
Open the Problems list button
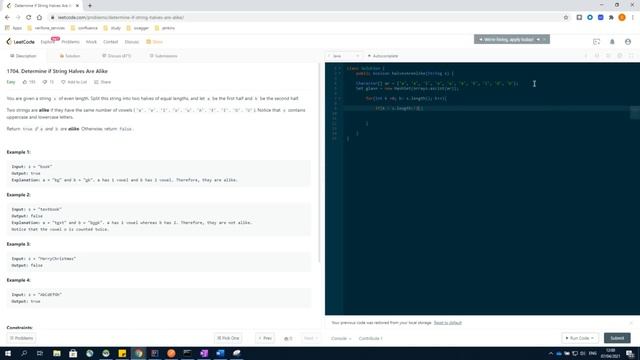(x=21, y=338)
